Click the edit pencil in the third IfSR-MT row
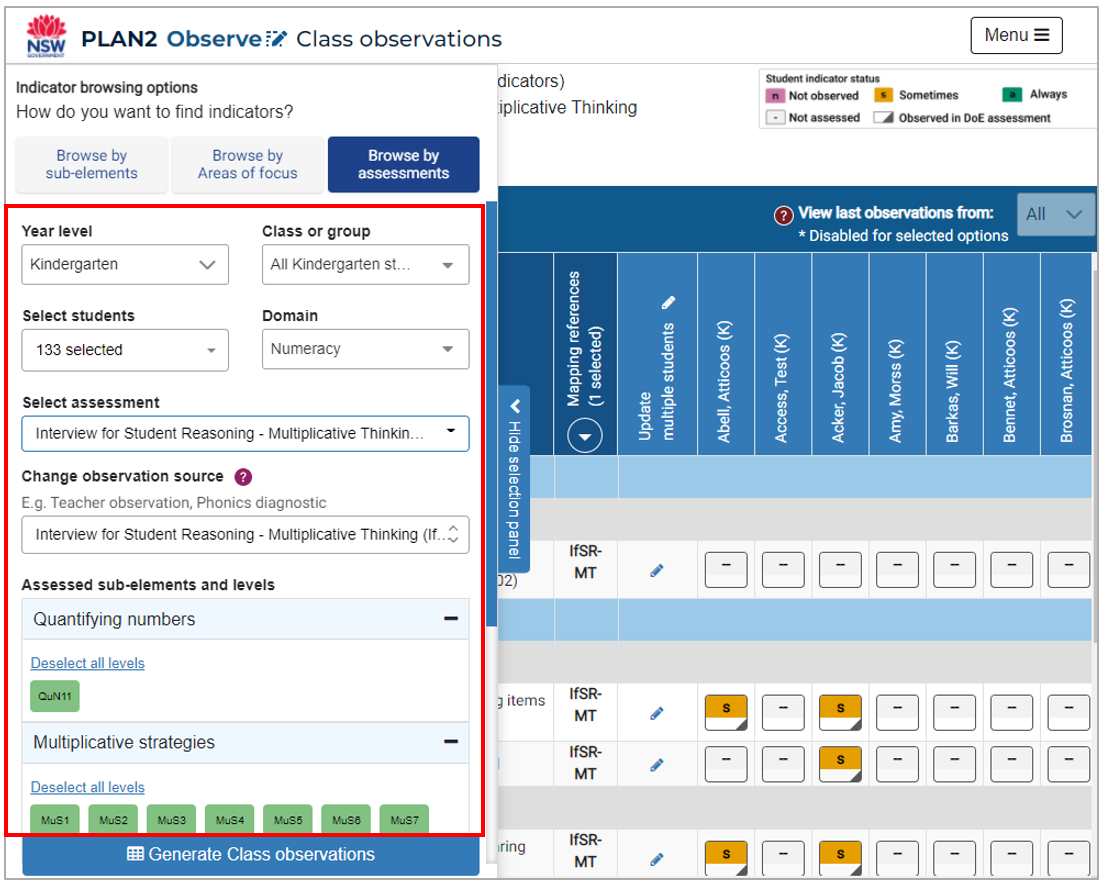 tap(657, 765)
